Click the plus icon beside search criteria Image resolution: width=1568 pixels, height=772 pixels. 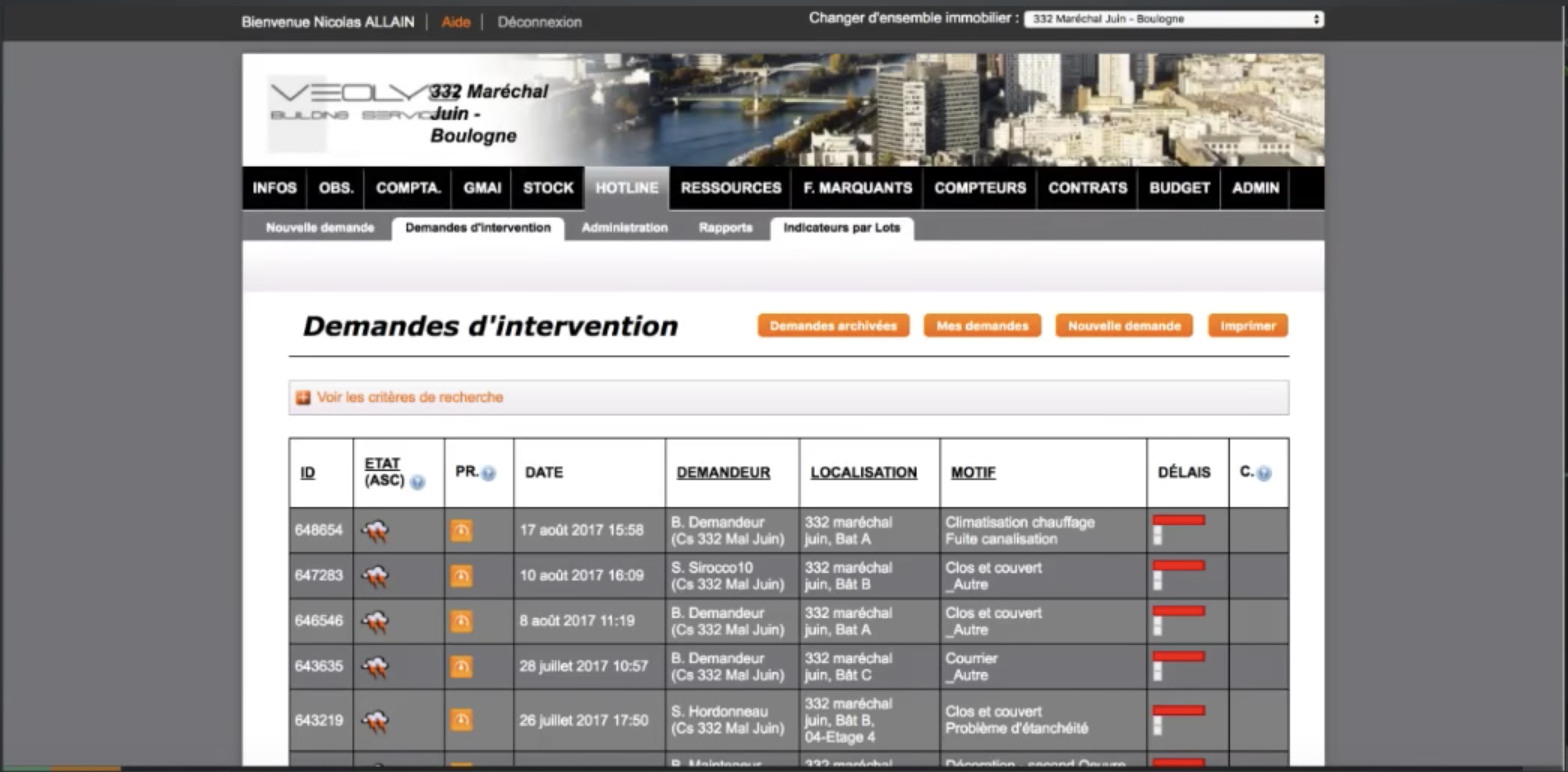(303, 398)
